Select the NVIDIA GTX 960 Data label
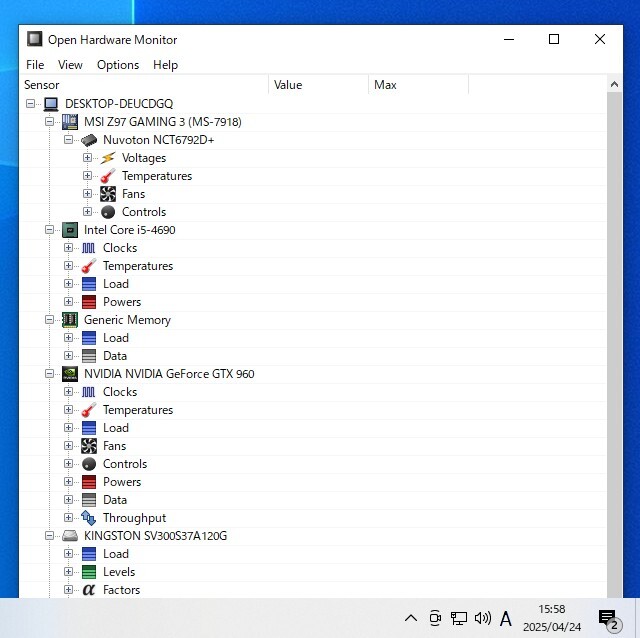The image size is (640, 638). [115, 500]
